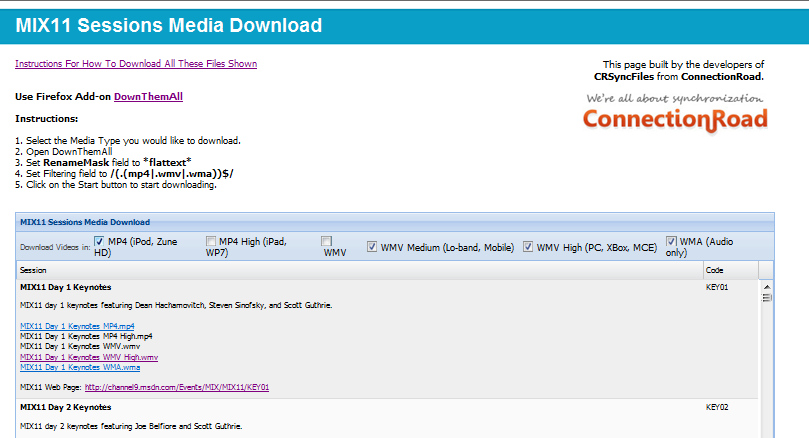The width and height of the screenshot is (809, 438).
Task: Click the MIX11 Sessions Media Download panel title
Action: click(x=85, y=222)
